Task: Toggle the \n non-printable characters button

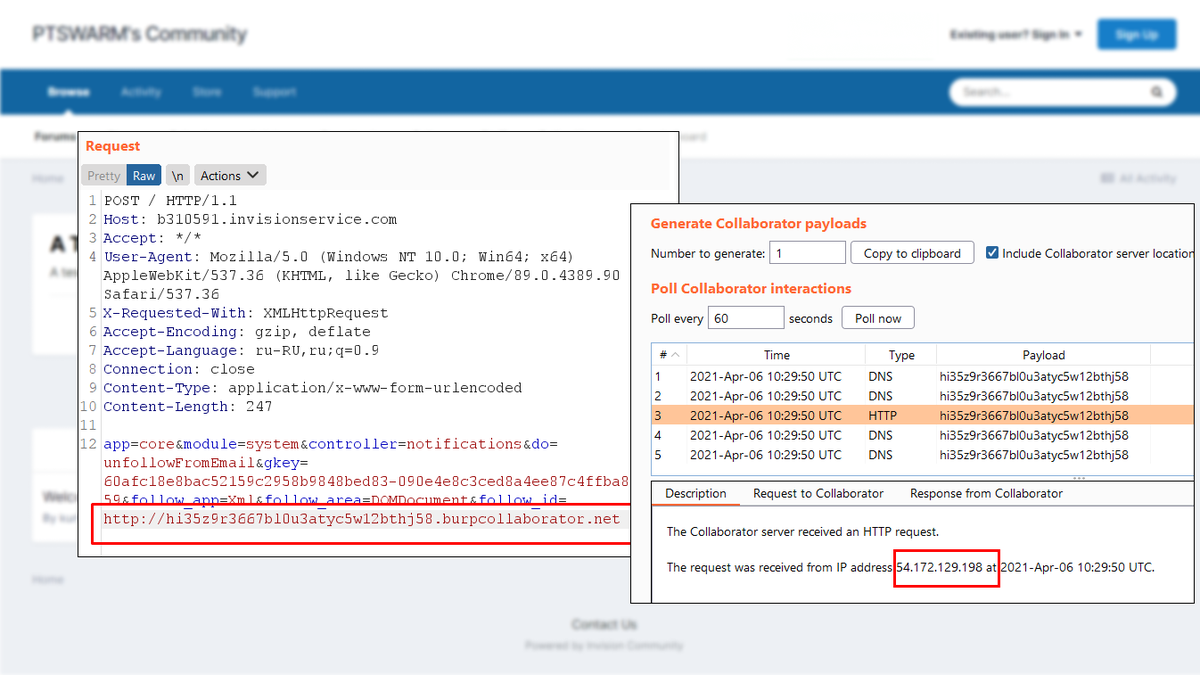Action: pyautogui.click(x=177, y=175)
